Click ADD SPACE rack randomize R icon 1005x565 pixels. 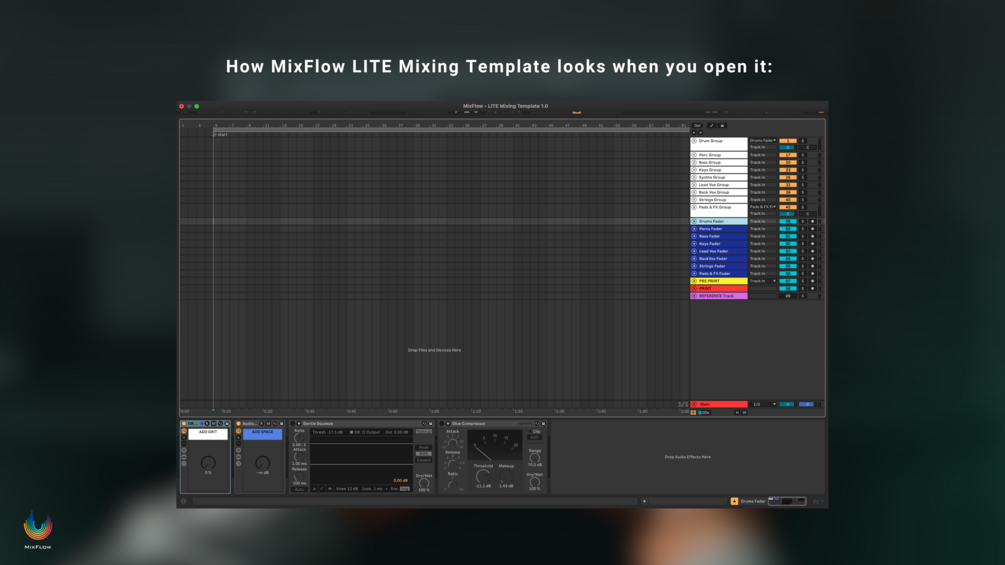(262, 423)
